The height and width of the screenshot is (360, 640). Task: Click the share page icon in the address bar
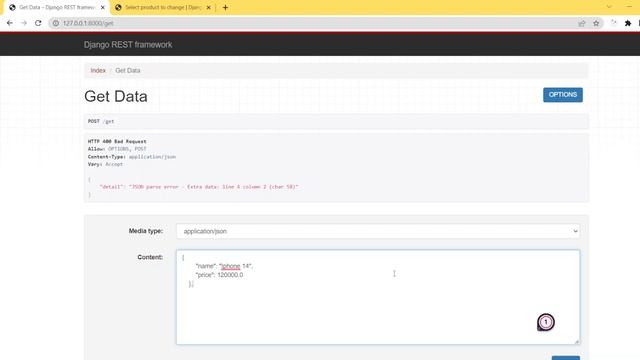[582, 23]
